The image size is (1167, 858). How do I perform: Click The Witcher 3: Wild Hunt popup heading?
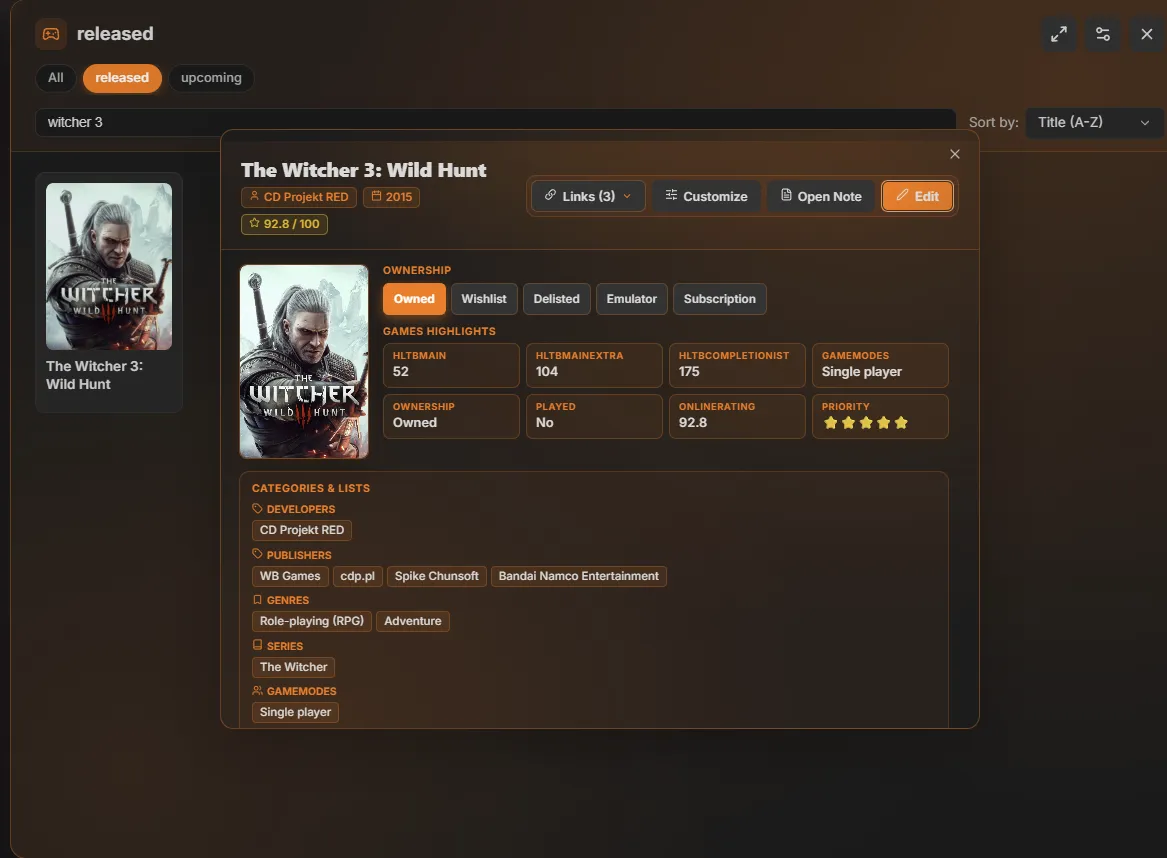coord(364,170)
